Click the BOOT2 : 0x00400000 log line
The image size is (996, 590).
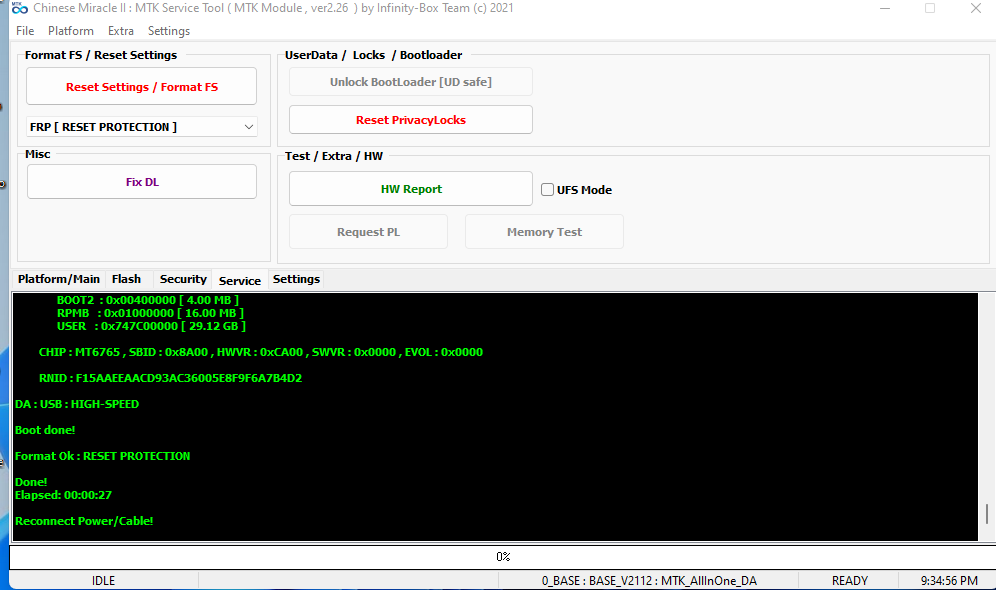(147, 300)
